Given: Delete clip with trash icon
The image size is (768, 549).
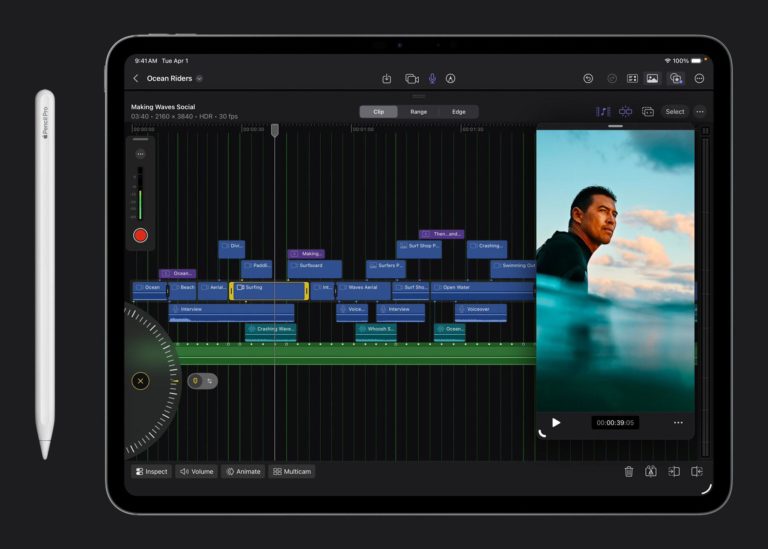Looking at the screenshot, I should [x=629, y=471].
